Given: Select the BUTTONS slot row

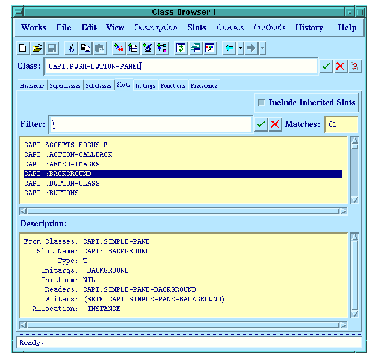Looking at the screenshot, I should click(x=183, y=193).
